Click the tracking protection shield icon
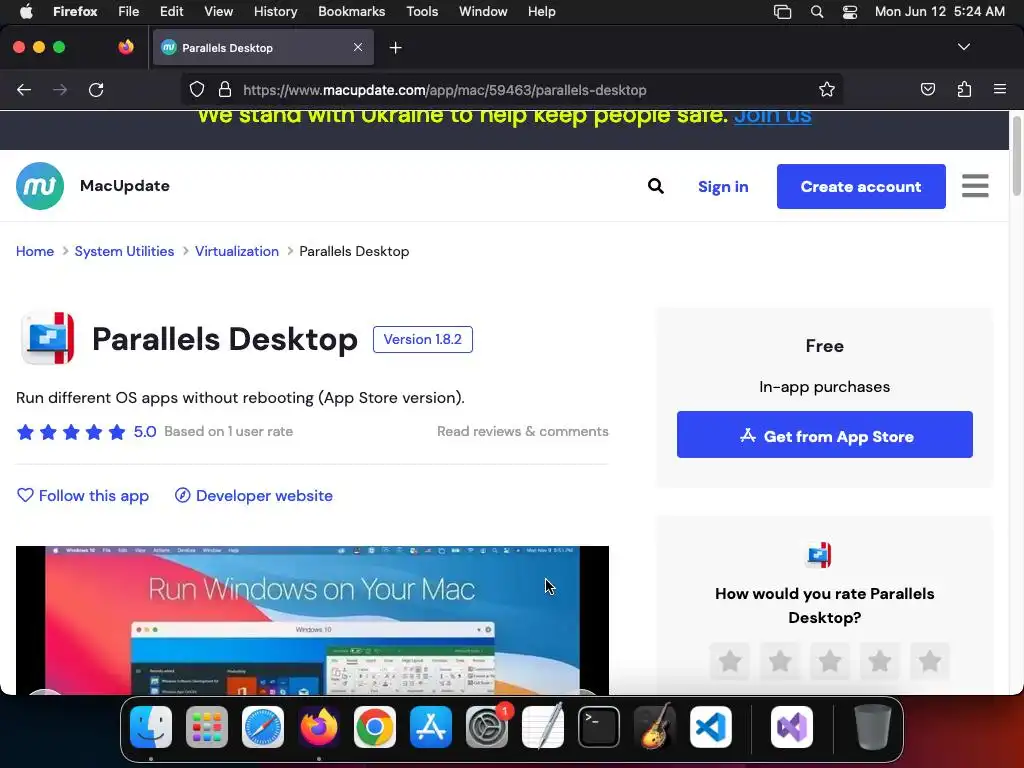The image size is (1024, 768). [197, 89]
